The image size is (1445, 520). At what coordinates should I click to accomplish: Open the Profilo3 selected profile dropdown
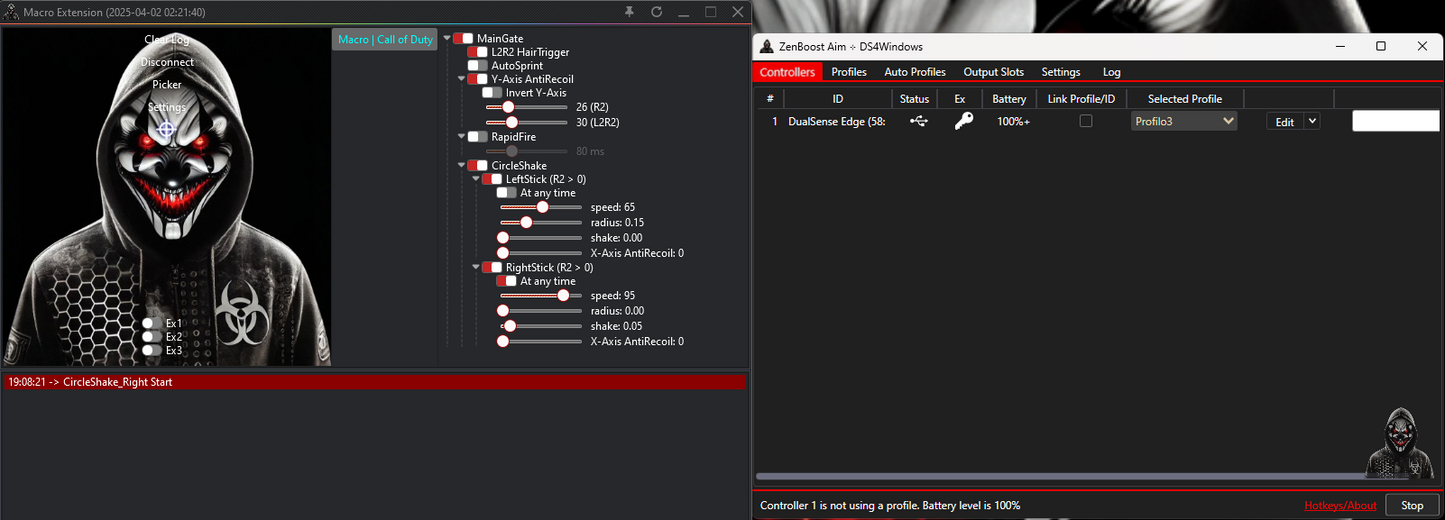click(1184, 121)
